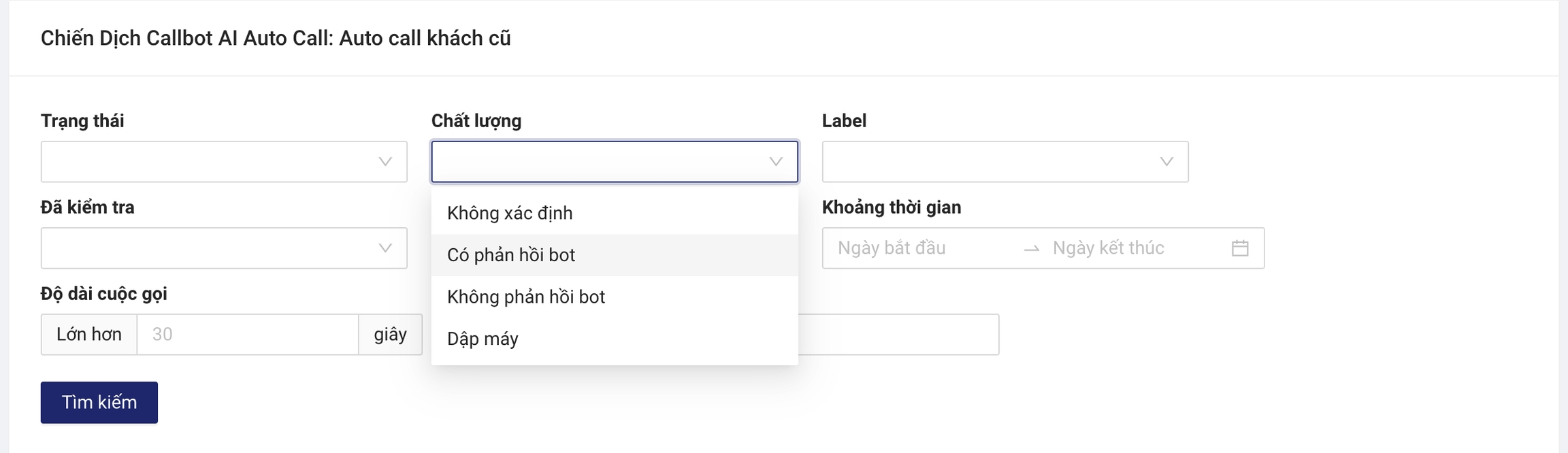Choose "Có phản hồi bot" from list
The height and width of the screenshot is (453, 1568).
click(x=511, y=255)
